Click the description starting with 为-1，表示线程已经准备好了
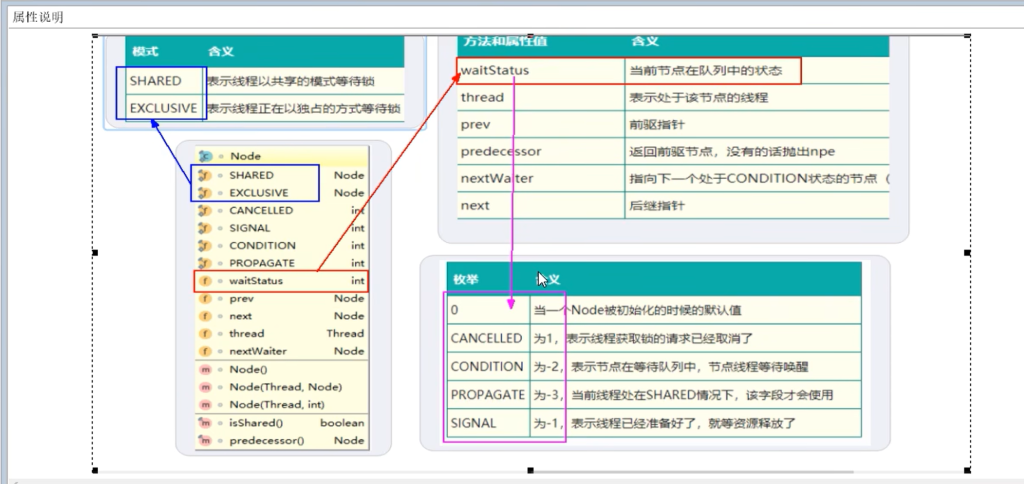This screenshot has width=1024, height=484. (665, 423)
